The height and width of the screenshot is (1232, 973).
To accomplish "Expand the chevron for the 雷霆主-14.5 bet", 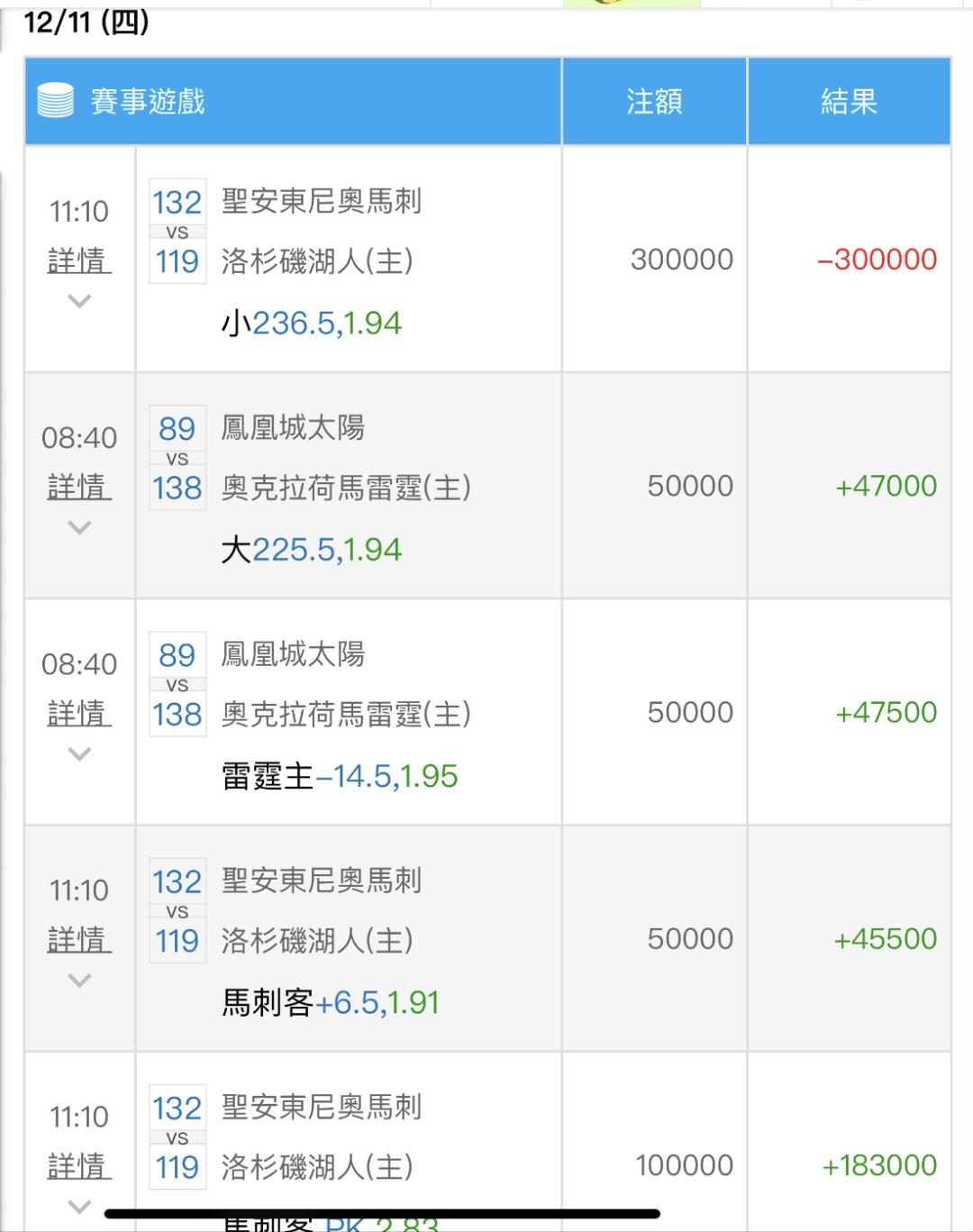I will (80, 753).
